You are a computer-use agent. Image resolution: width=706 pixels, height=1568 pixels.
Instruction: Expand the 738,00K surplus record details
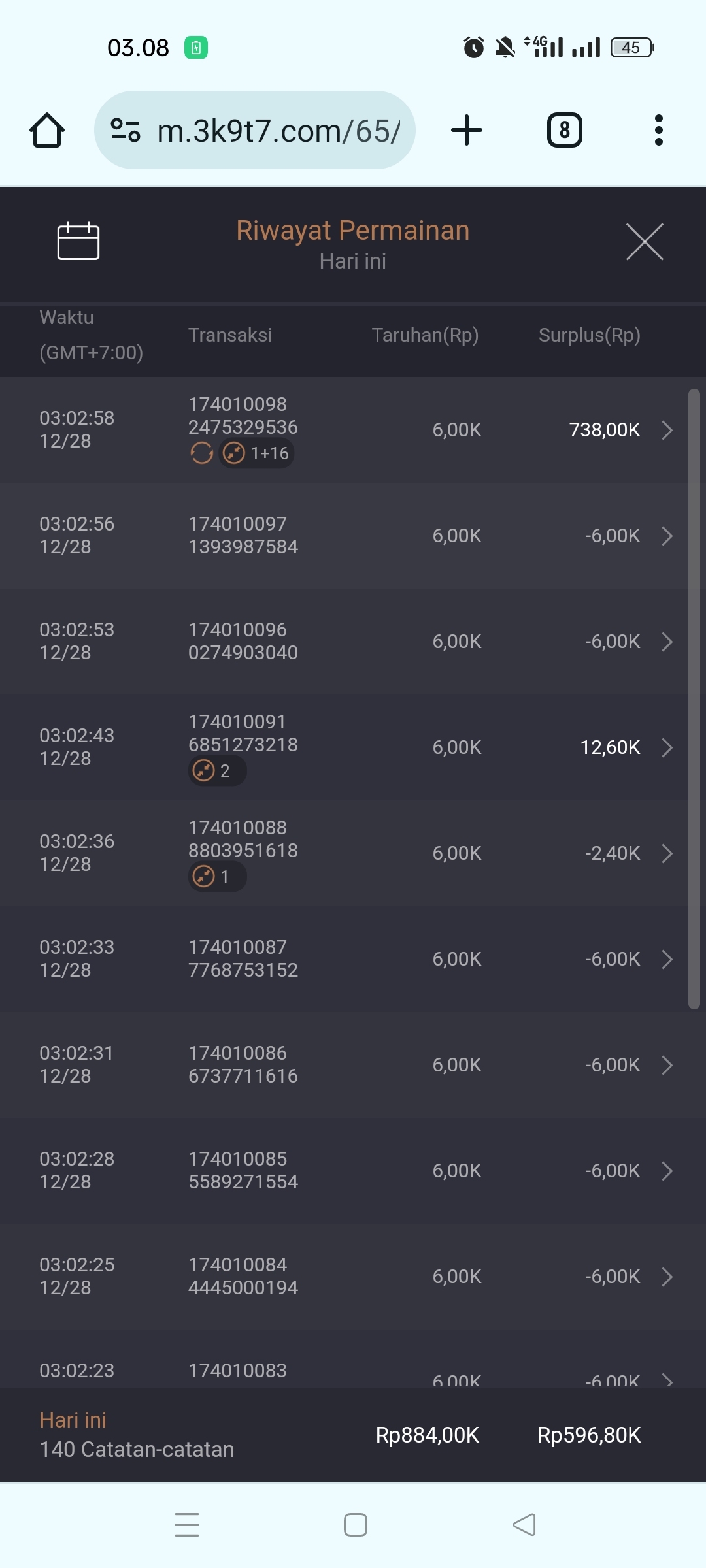coord(667,430)
